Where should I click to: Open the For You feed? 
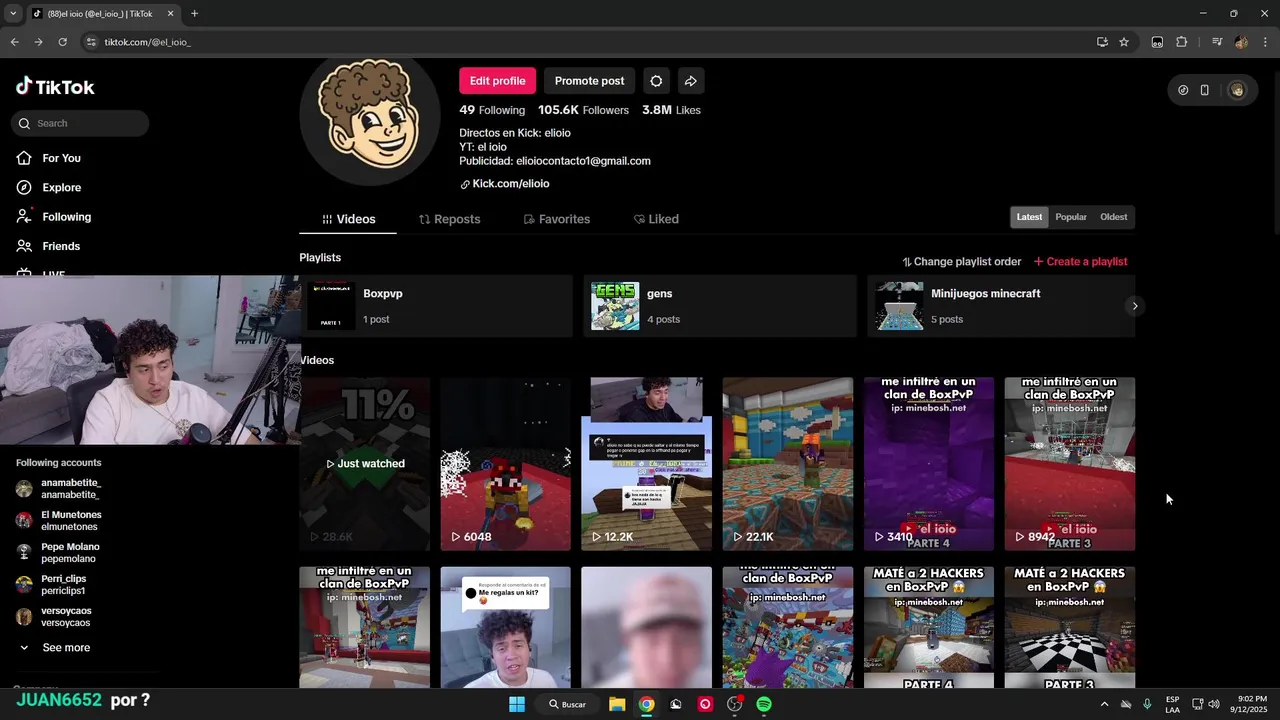tap(61, 158)
